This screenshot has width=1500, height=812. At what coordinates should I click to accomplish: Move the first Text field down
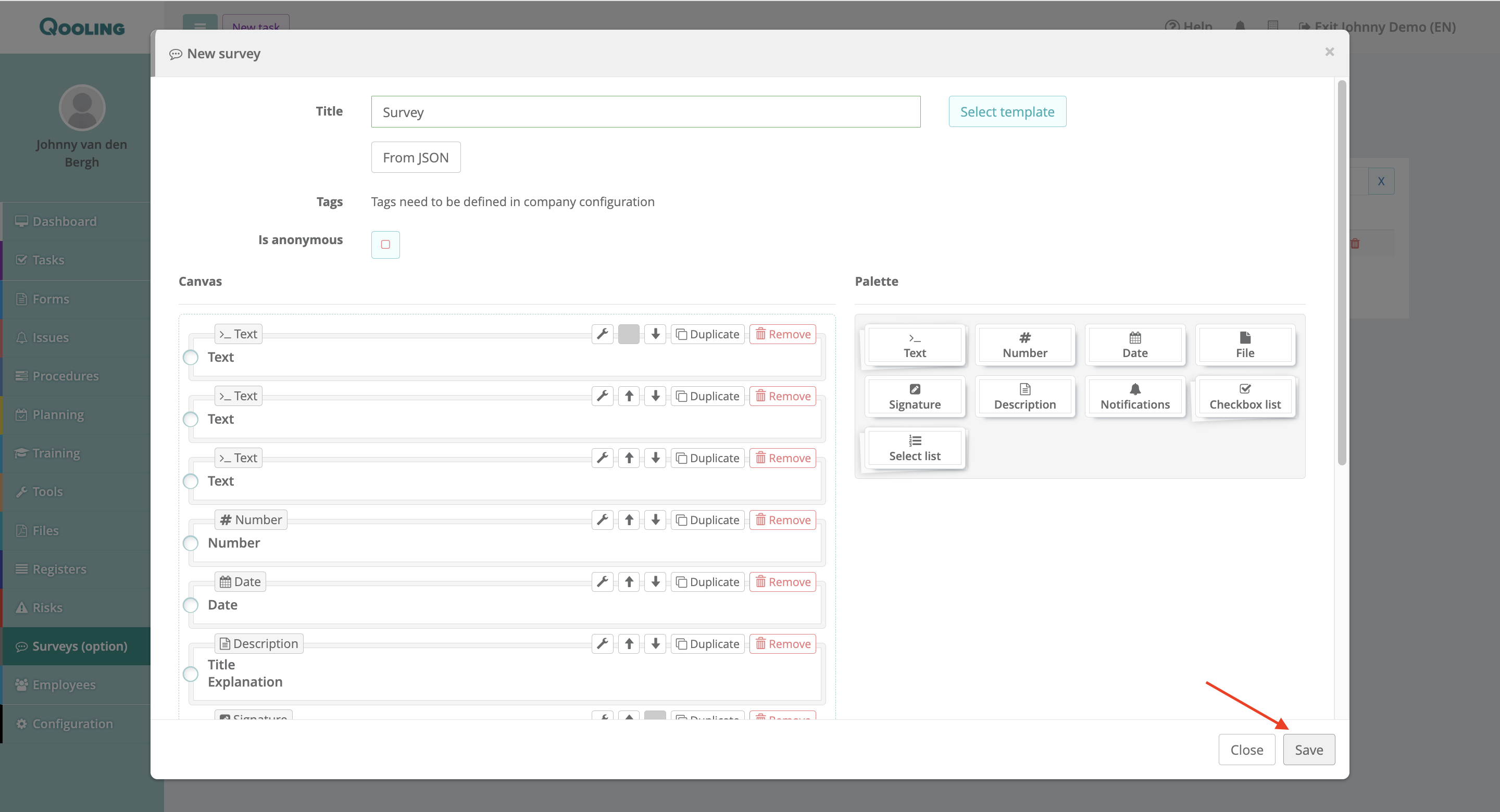click(x=655, y=334)
